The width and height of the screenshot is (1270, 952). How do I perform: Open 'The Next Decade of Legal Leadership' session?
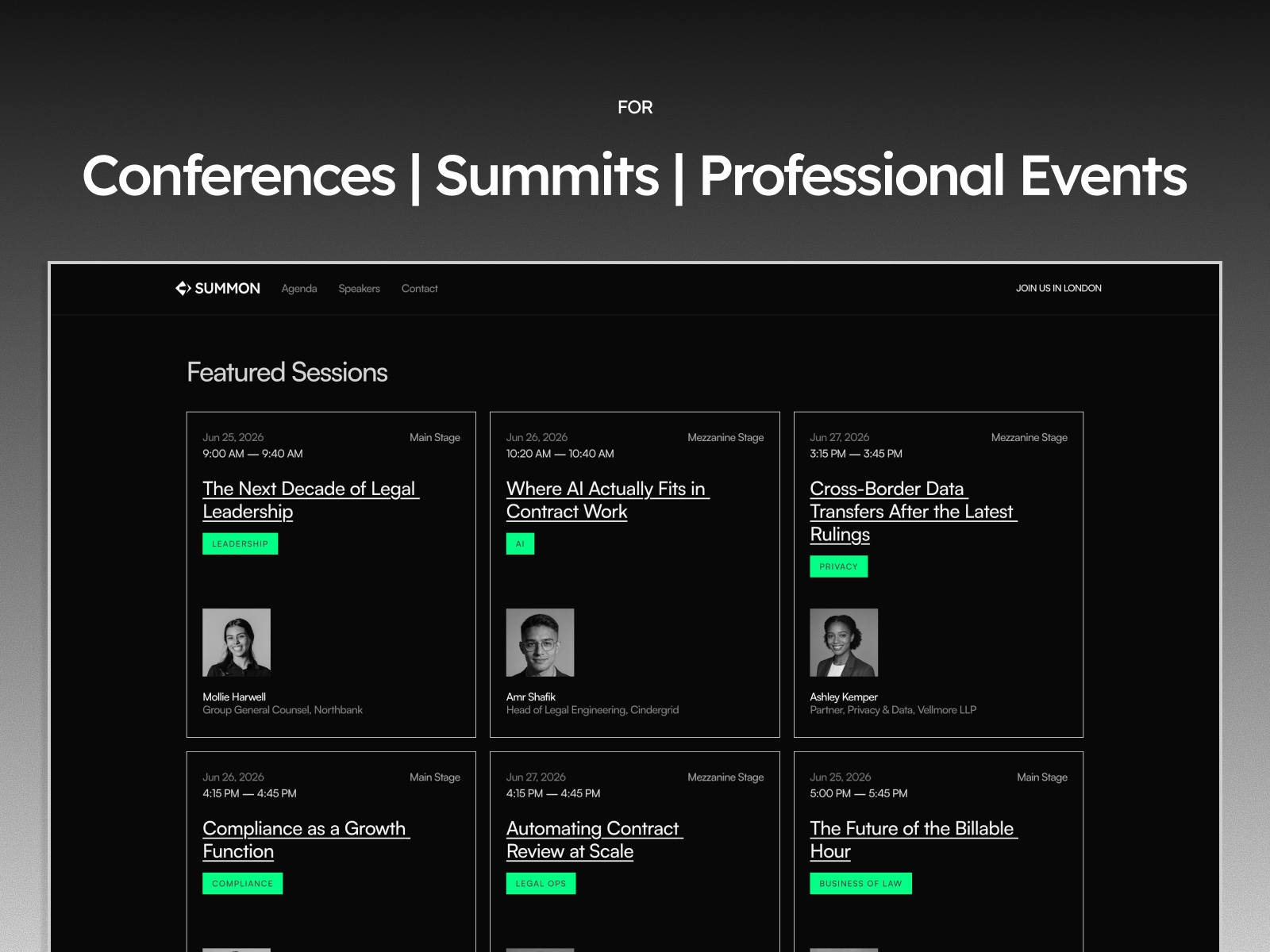coord(310,500)
